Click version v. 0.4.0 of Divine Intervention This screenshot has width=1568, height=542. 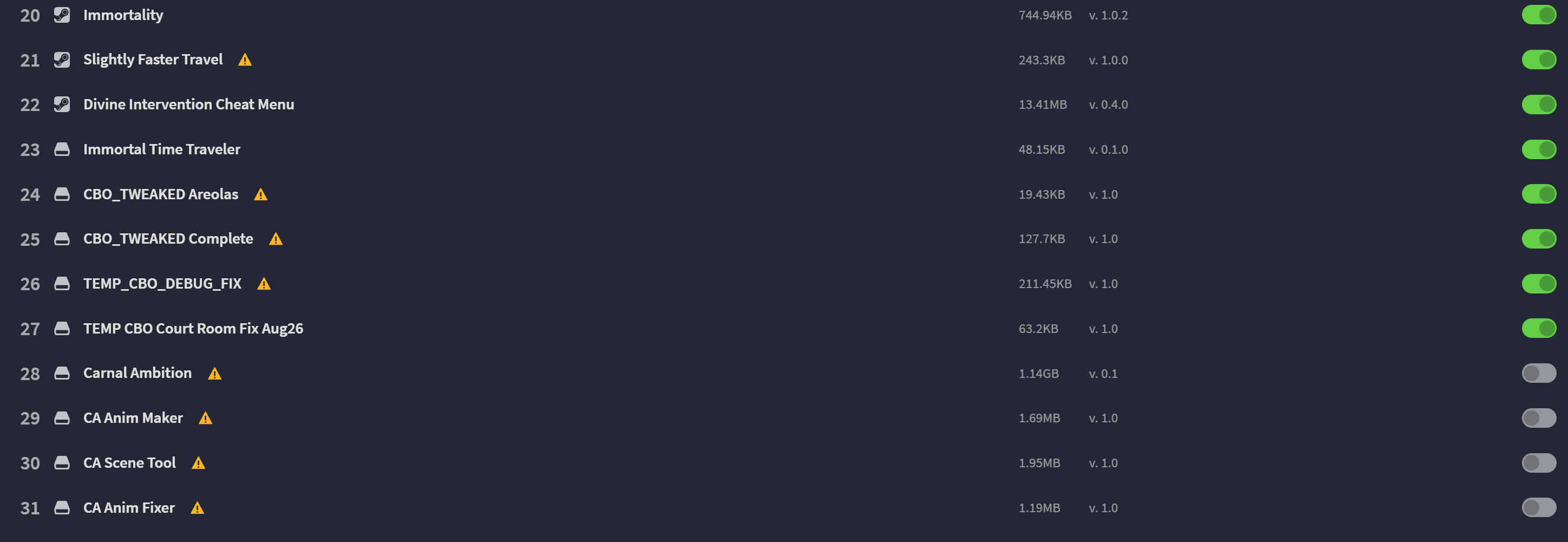(1108, 105)
